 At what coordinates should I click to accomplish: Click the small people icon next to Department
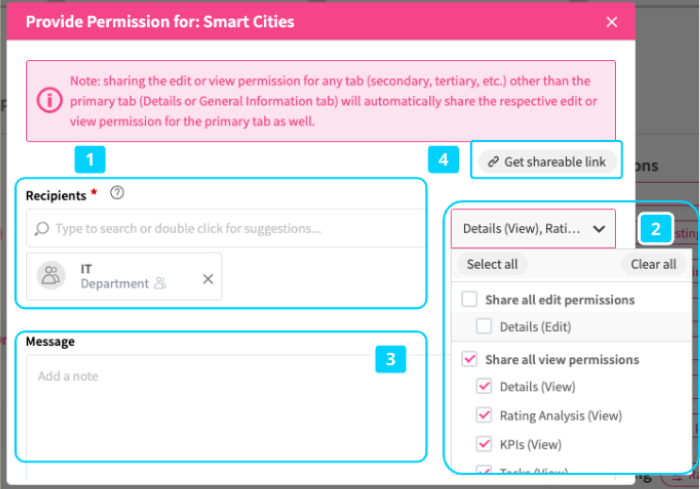[160, 283]
